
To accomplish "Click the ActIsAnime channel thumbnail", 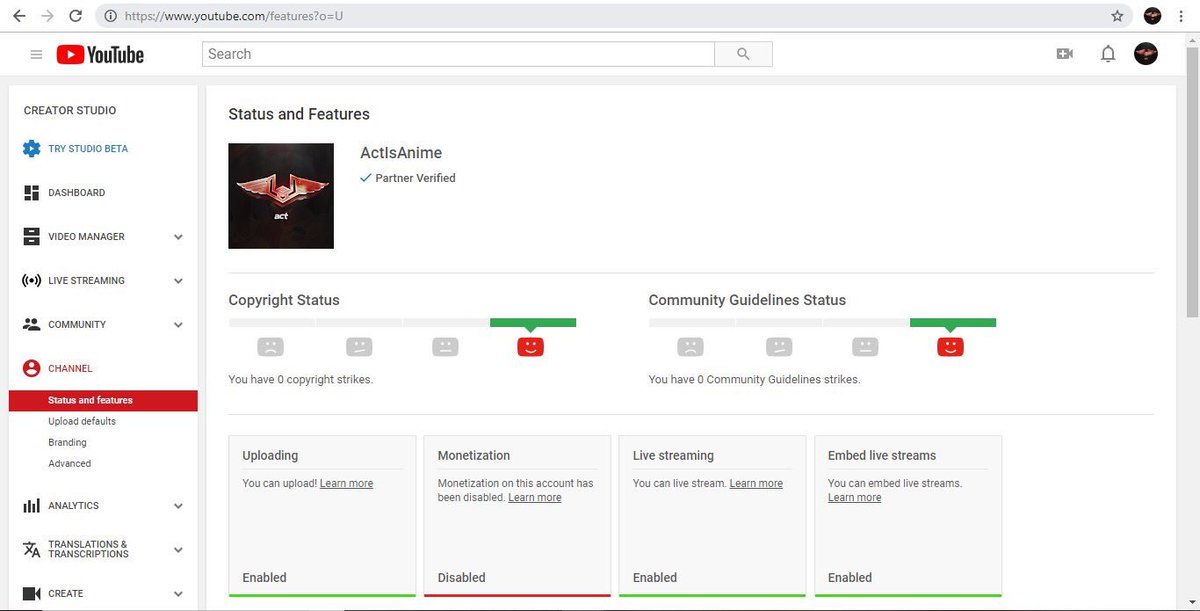I will [x=281, y=196].
